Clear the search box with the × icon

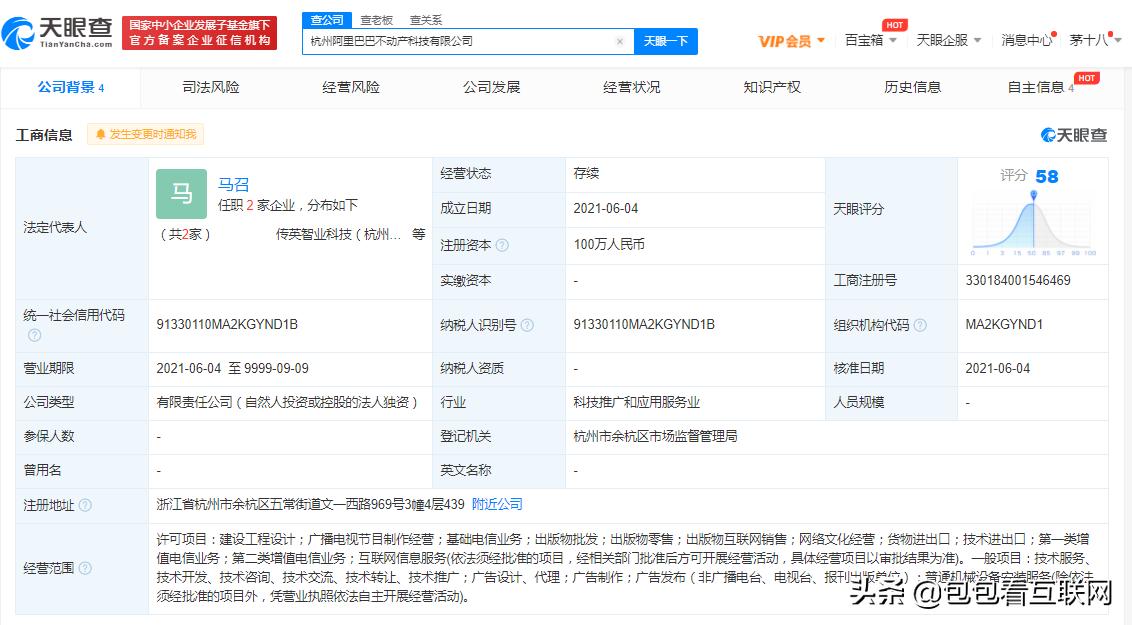point(620,41)
